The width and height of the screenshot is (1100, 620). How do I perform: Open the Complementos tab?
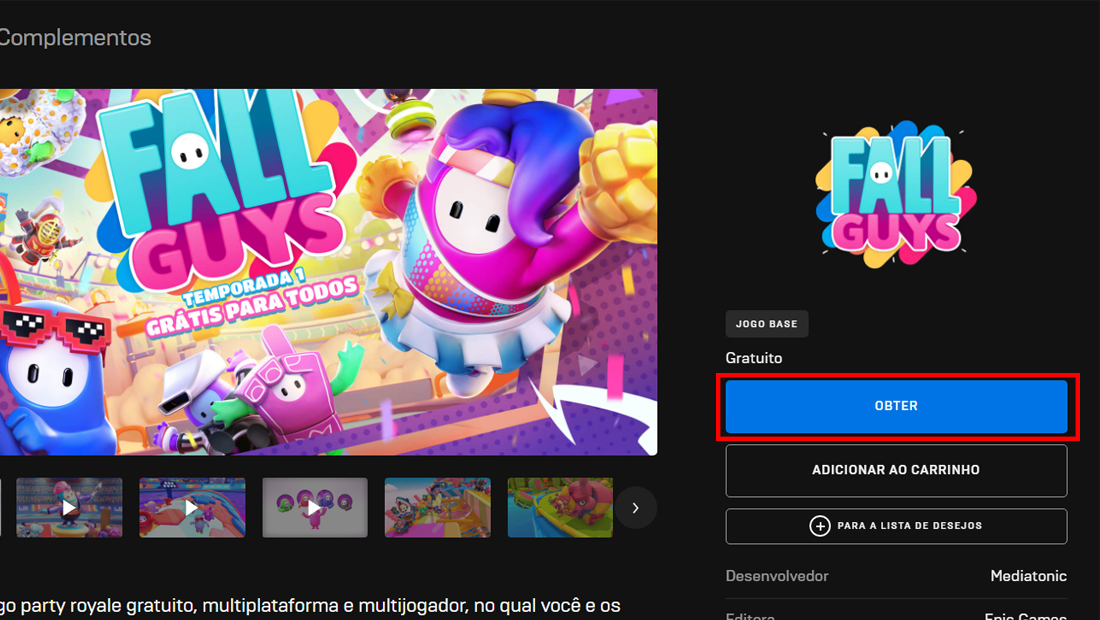(x=74, y=37)
